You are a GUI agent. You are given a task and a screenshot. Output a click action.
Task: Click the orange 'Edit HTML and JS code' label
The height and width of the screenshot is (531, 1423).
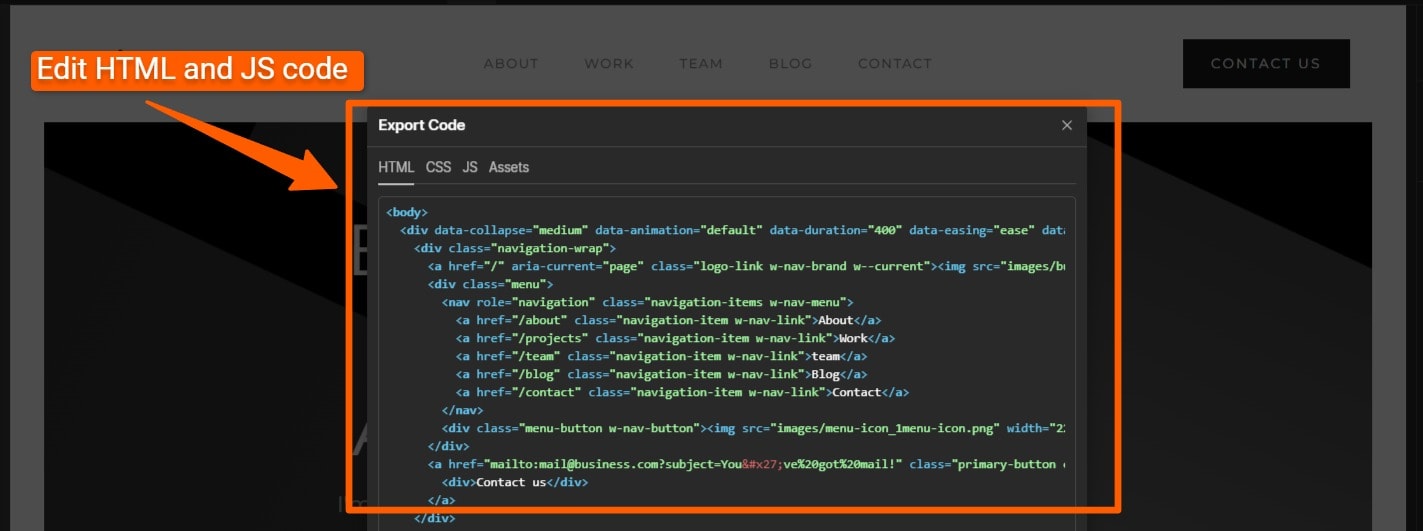[x=192, y=69]
